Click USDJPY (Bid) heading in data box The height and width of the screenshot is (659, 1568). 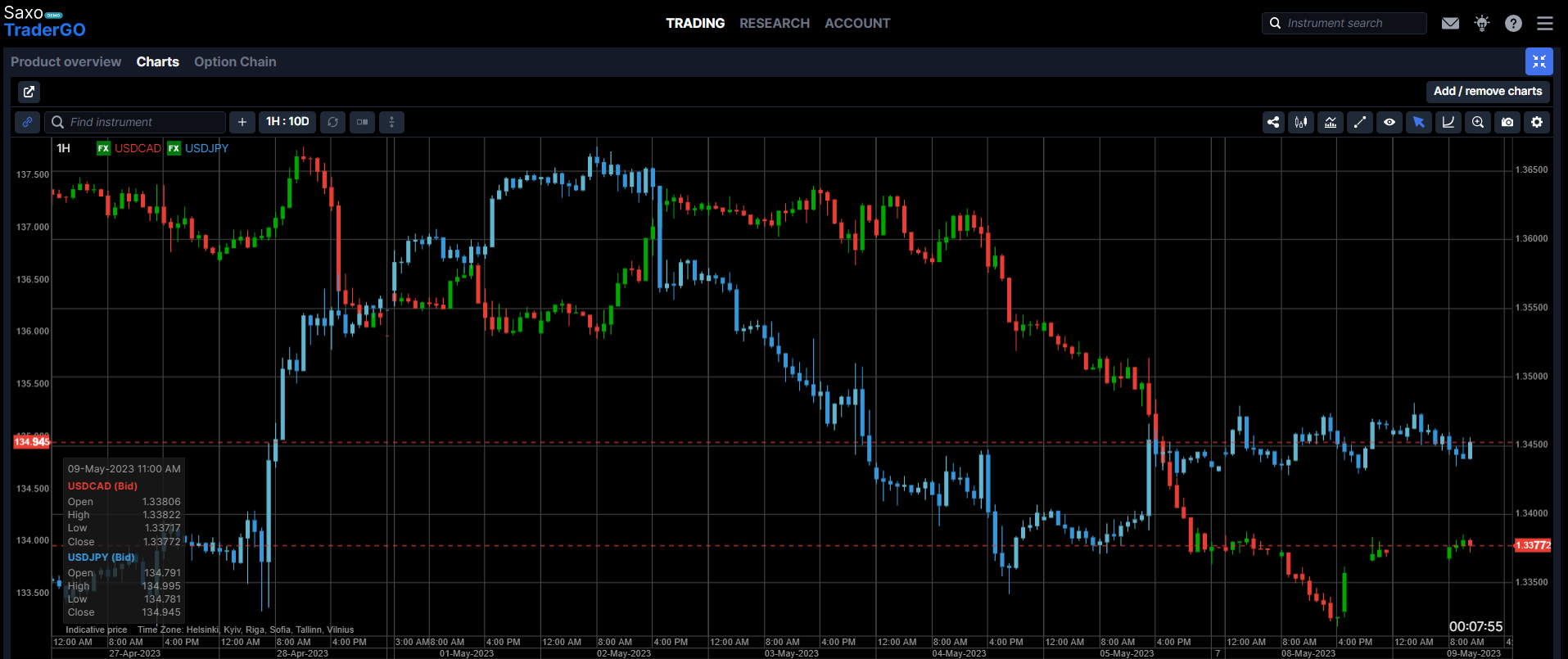101,557
